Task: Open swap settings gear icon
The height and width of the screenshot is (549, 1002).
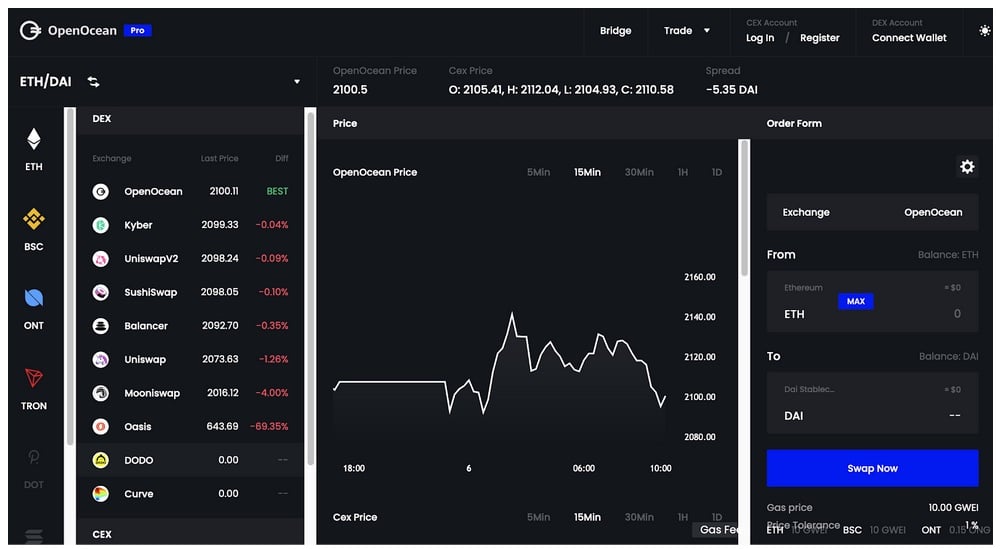Action: pyautogui.click(x=966, y=167)
